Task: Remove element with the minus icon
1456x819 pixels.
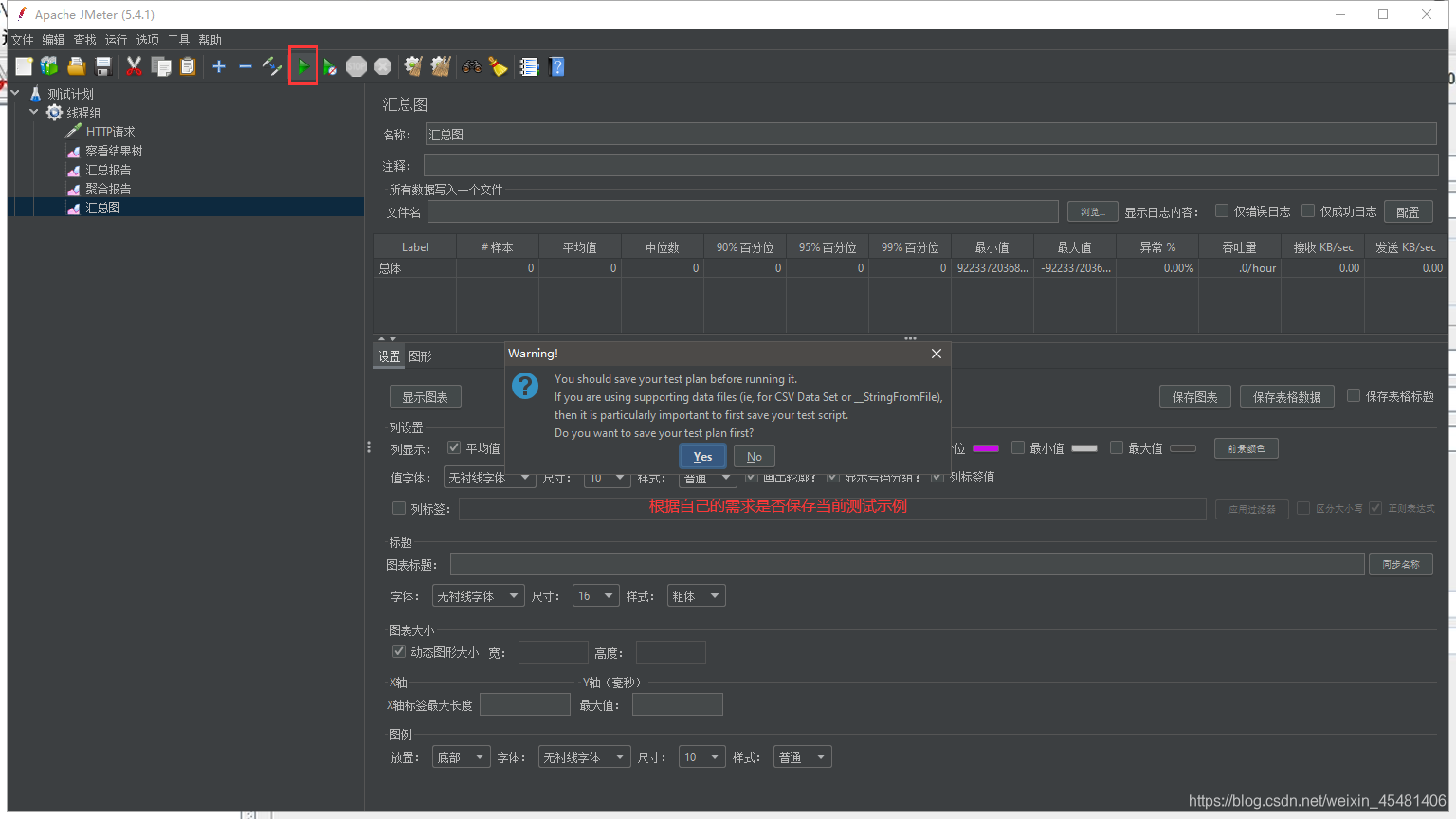Action: [x=246, y=66]
